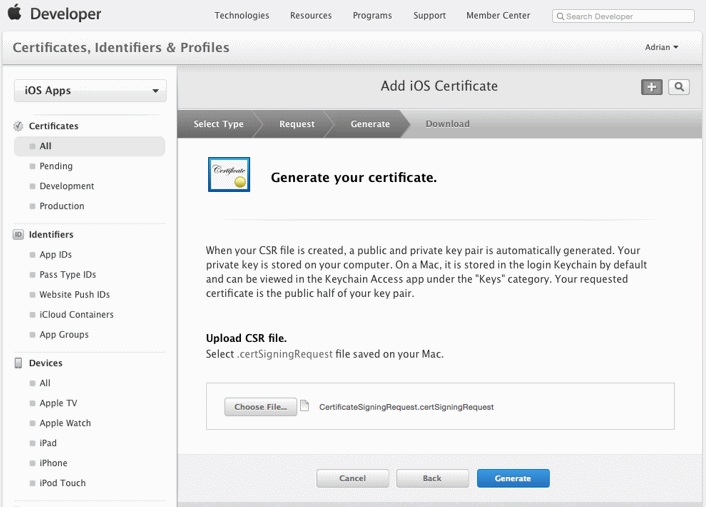Screen dimensions: 706x507
Task: Select iPod Touch devices
Action: 62,483
